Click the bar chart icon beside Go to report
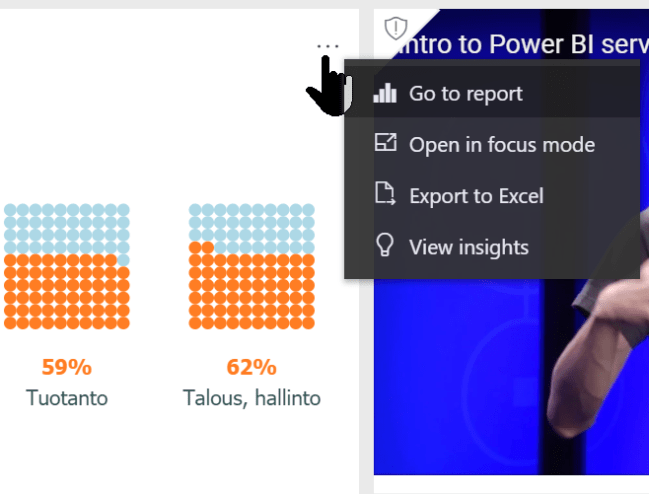The image size is (649, 494). pos(385,93)
